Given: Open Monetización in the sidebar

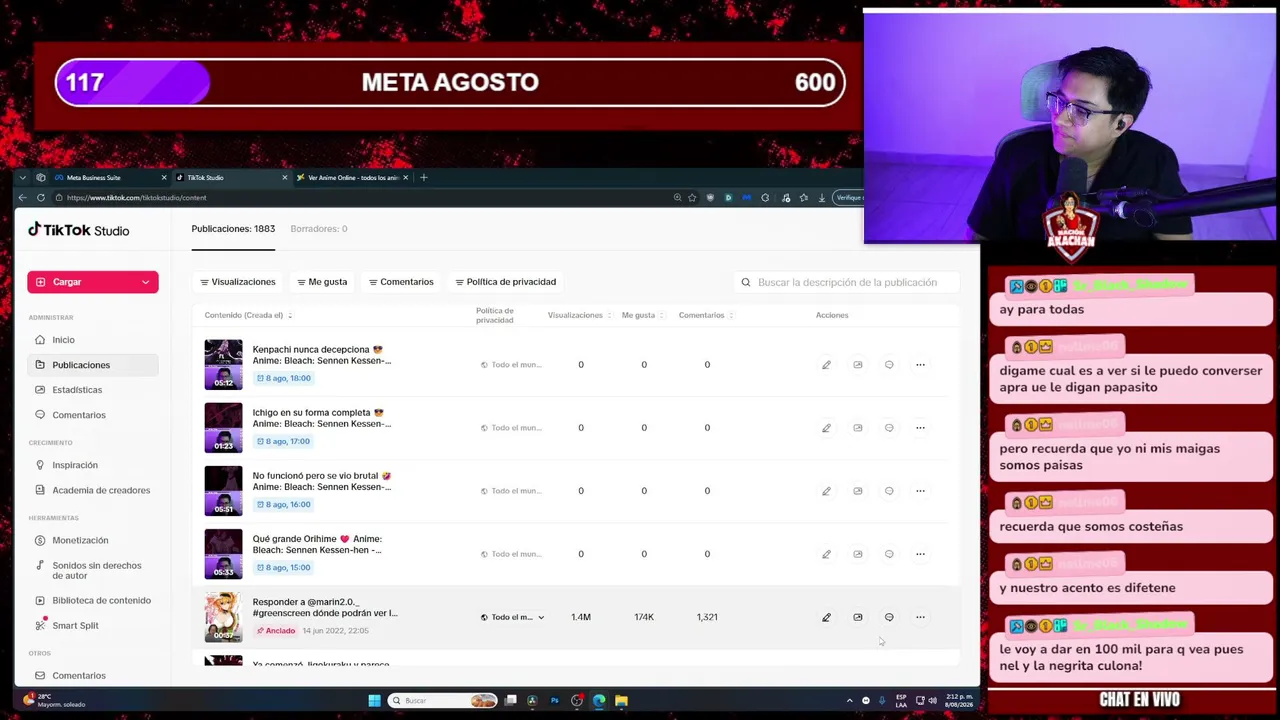Looking at the screenshot, I should click(92, 540).
